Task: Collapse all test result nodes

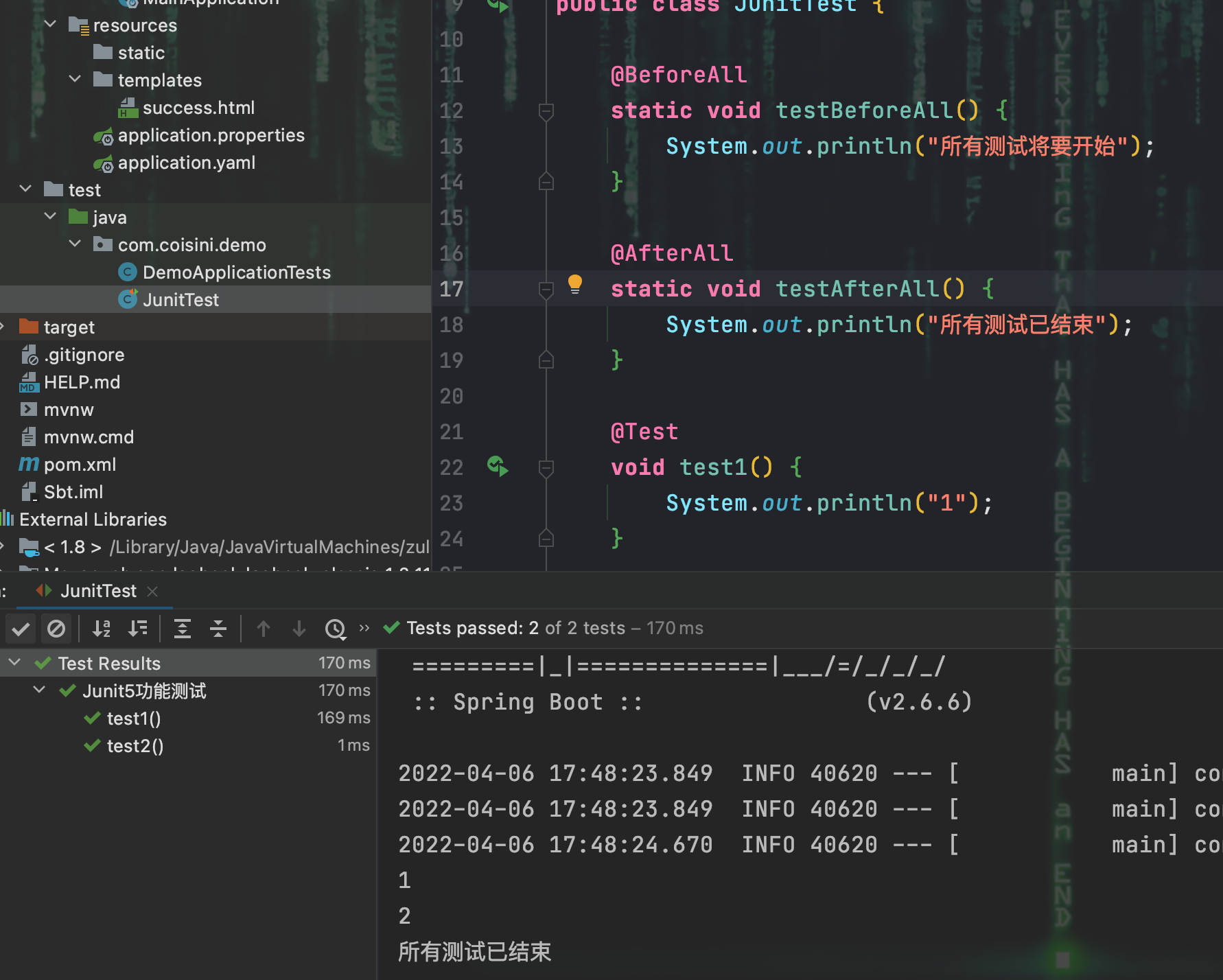Action: coord(218,629)
